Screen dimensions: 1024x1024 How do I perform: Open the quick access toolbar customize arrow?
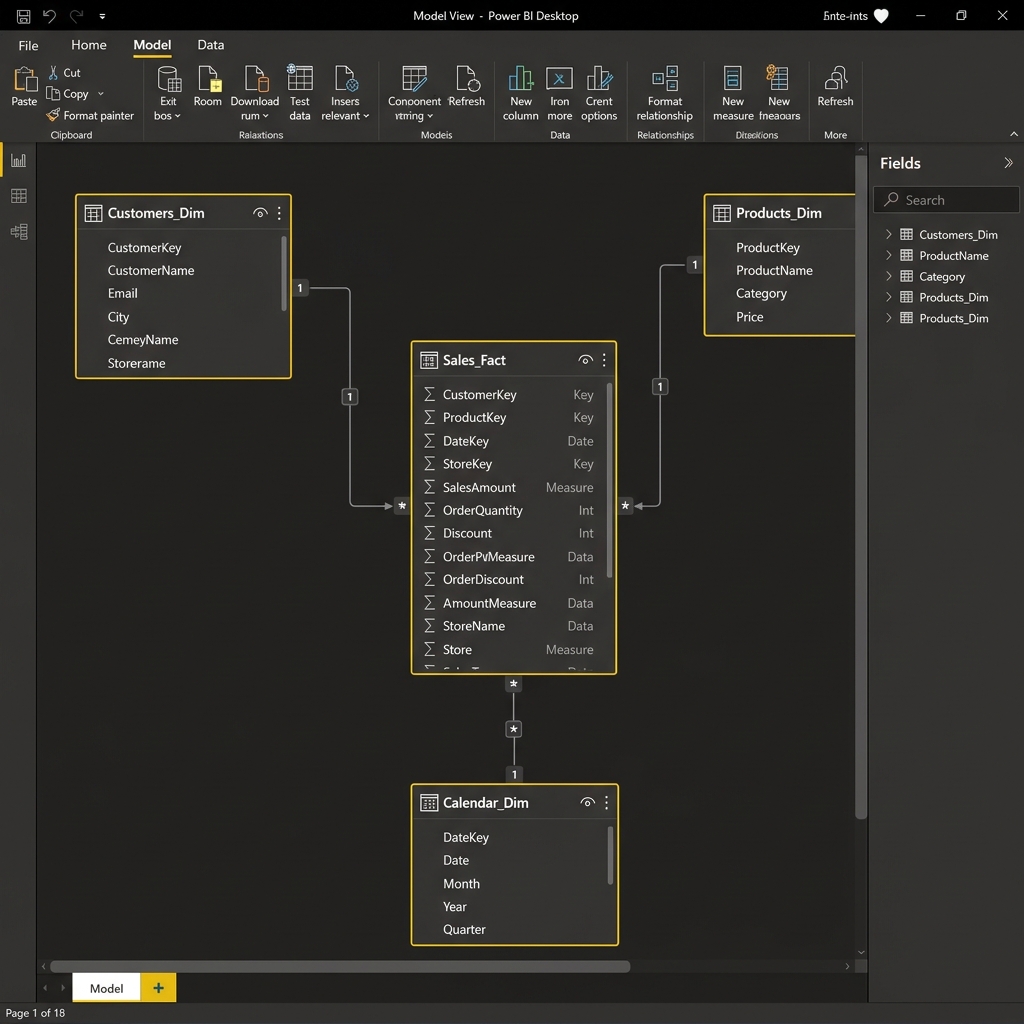[x=103, y=16]
